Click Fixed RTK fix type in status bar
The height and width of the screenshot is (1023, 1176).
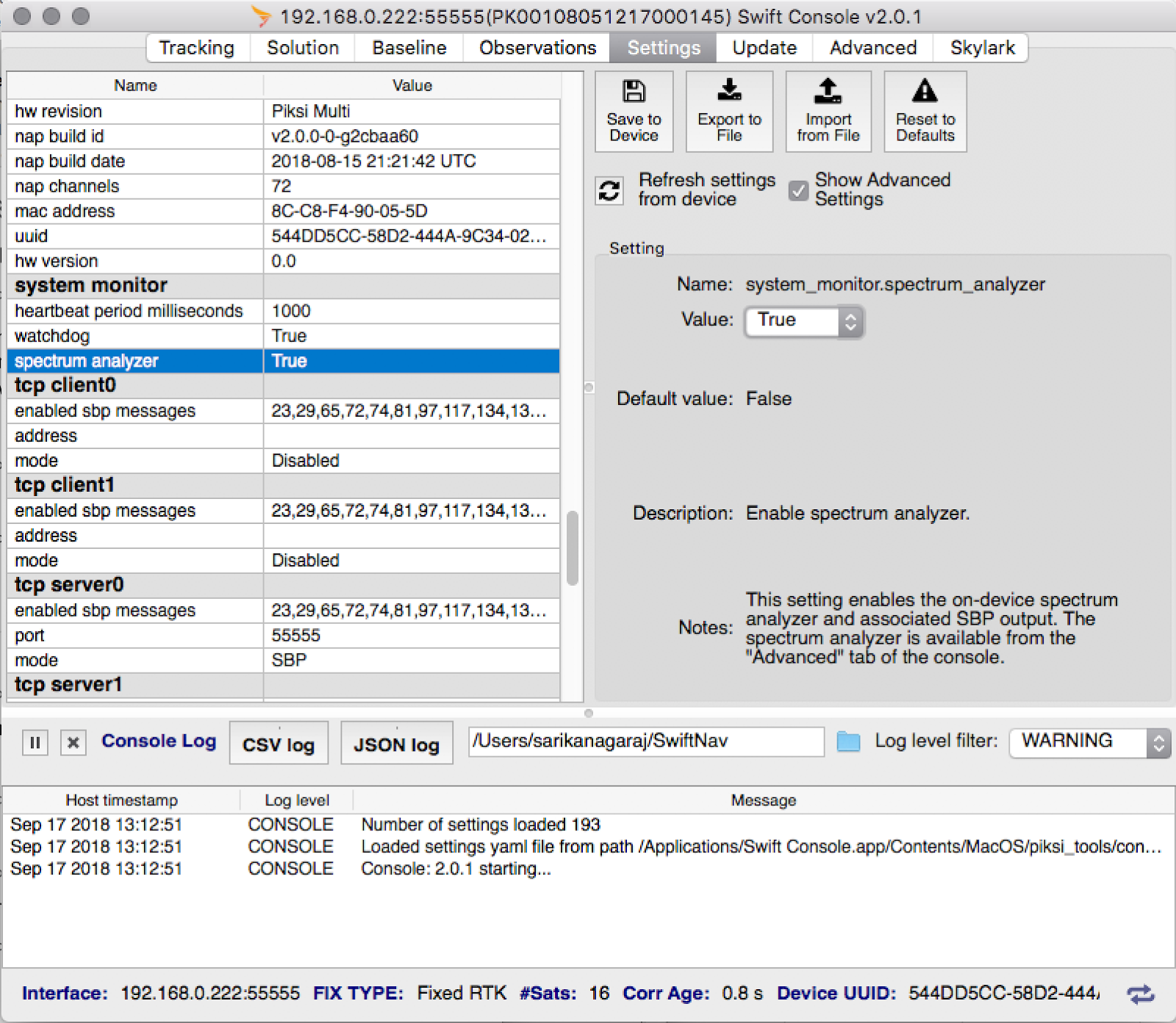coord(462,994)
